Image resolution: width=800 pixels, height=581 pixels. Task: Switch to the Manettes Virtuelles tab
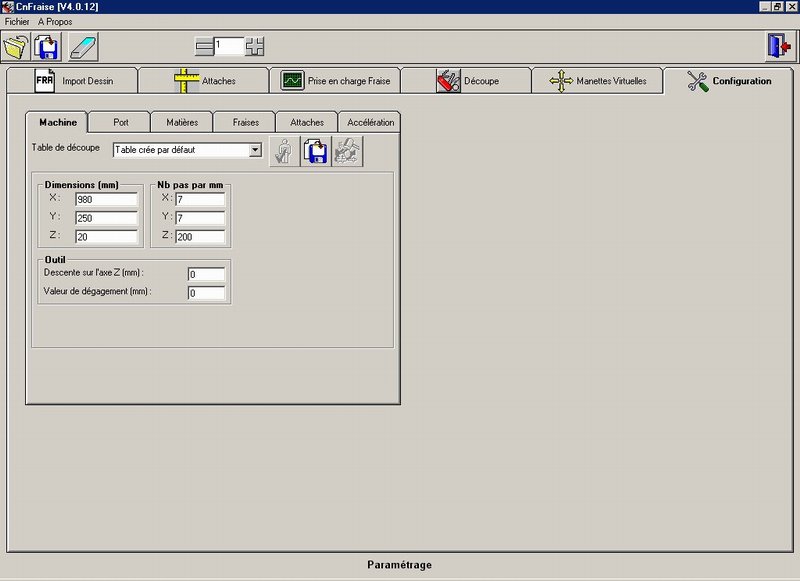click(x=597, y=81)
